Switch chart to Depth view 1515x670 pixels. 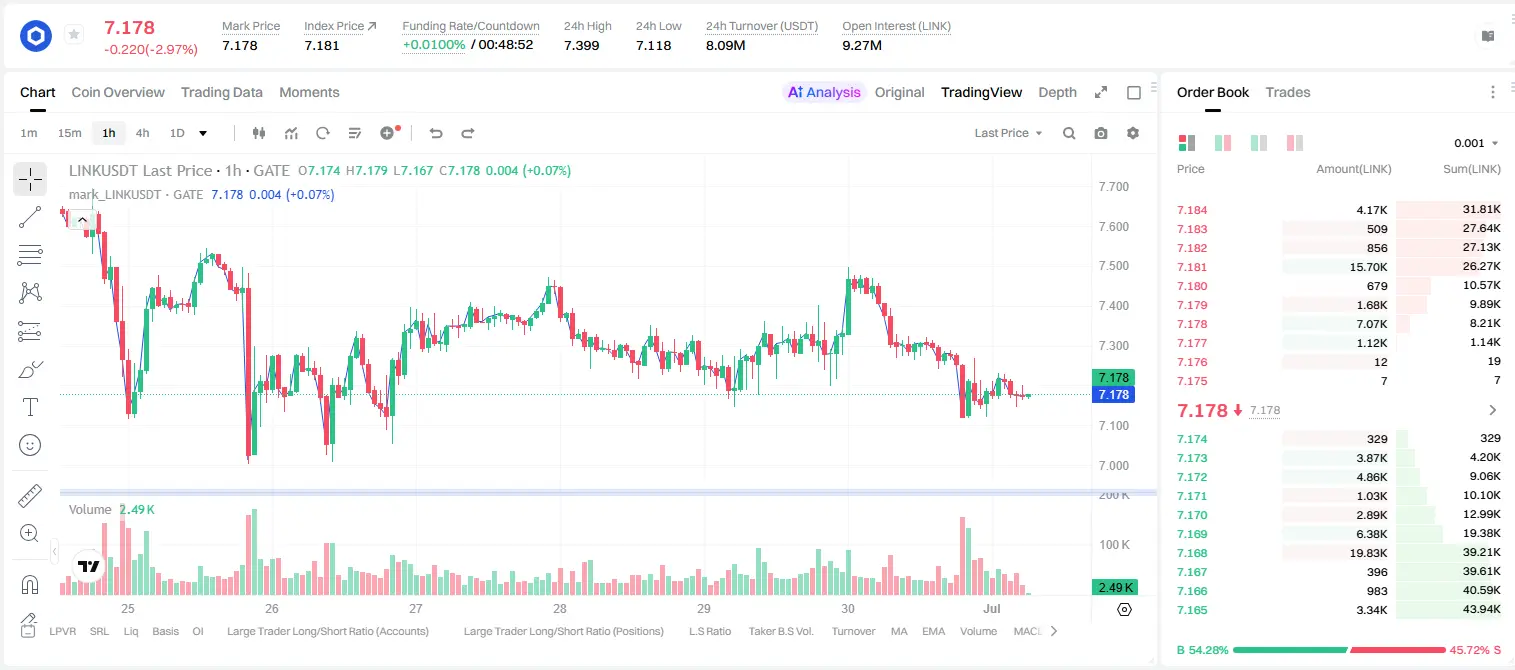point(1057,92)
